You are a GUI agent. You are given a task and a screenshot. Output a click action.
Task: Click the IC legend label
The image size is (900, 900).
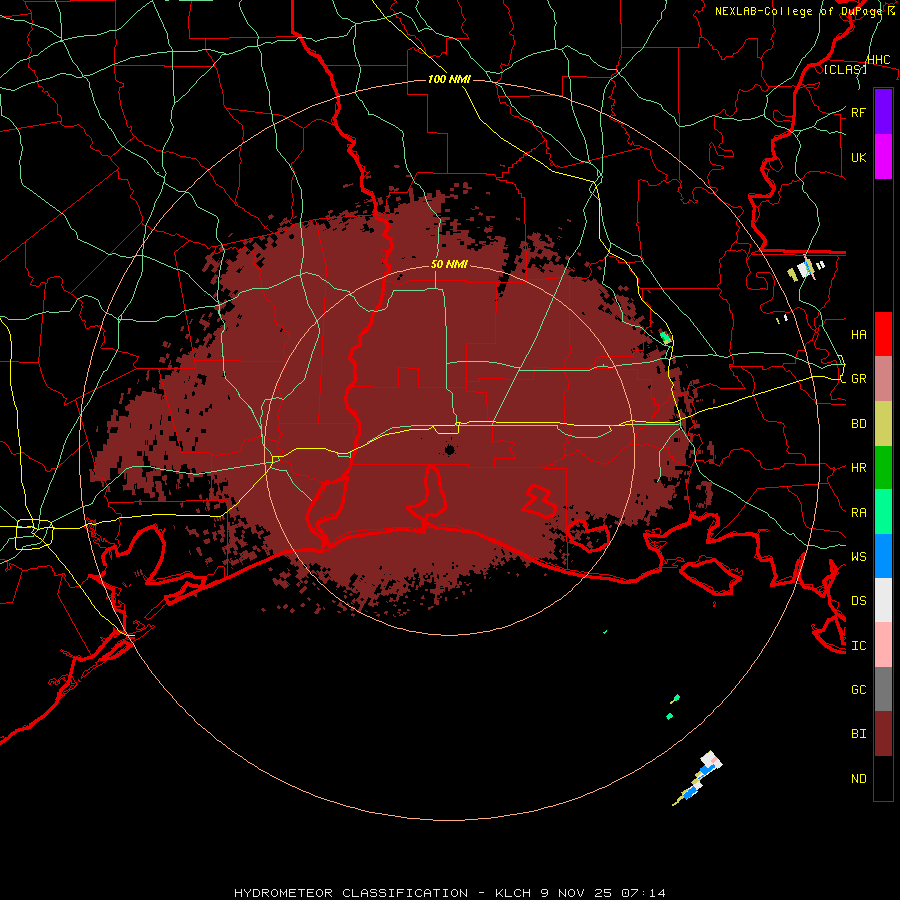tap(858, 646)
